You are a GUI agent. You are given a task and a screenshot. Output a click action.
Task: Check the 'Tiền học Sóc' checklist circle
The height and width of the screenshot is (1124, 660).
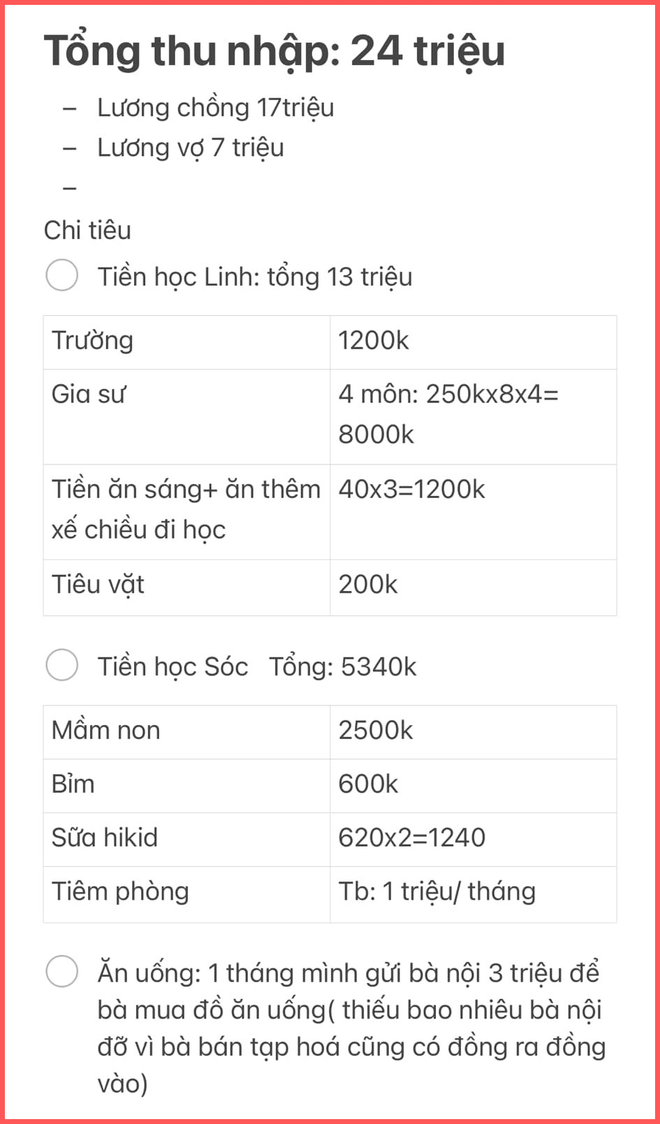coord(62,666)
